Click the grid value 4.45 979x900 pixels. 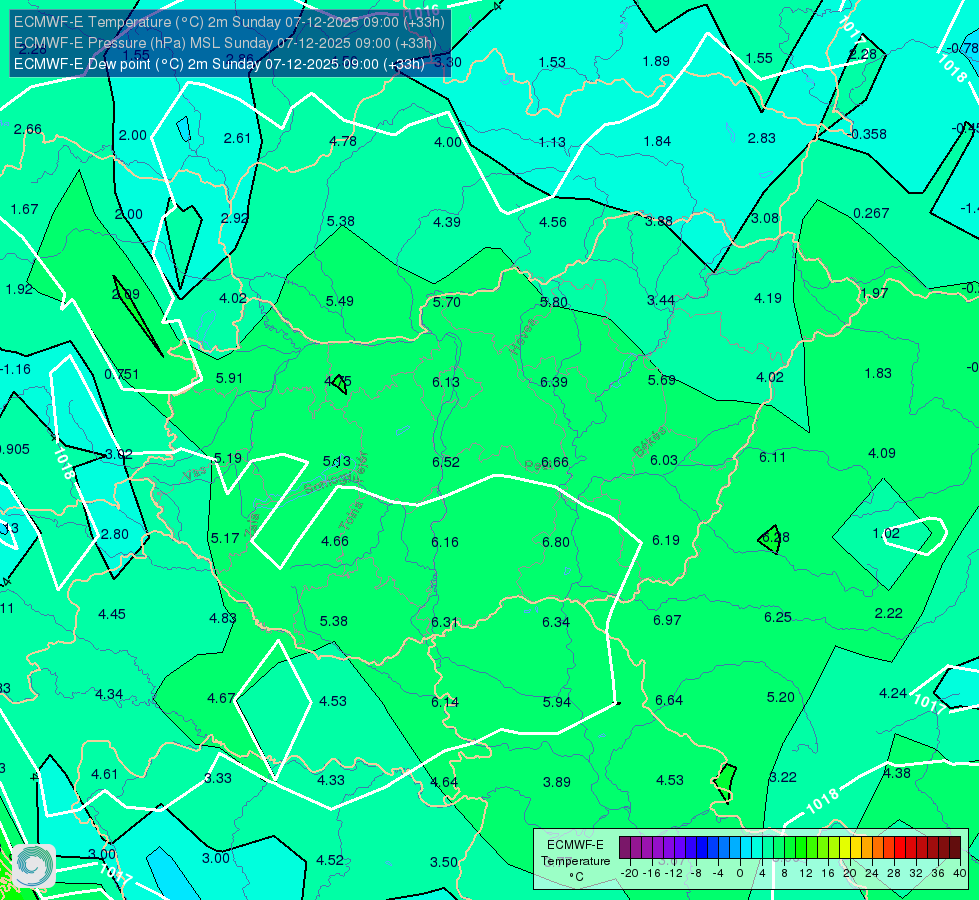coord(112,615)
